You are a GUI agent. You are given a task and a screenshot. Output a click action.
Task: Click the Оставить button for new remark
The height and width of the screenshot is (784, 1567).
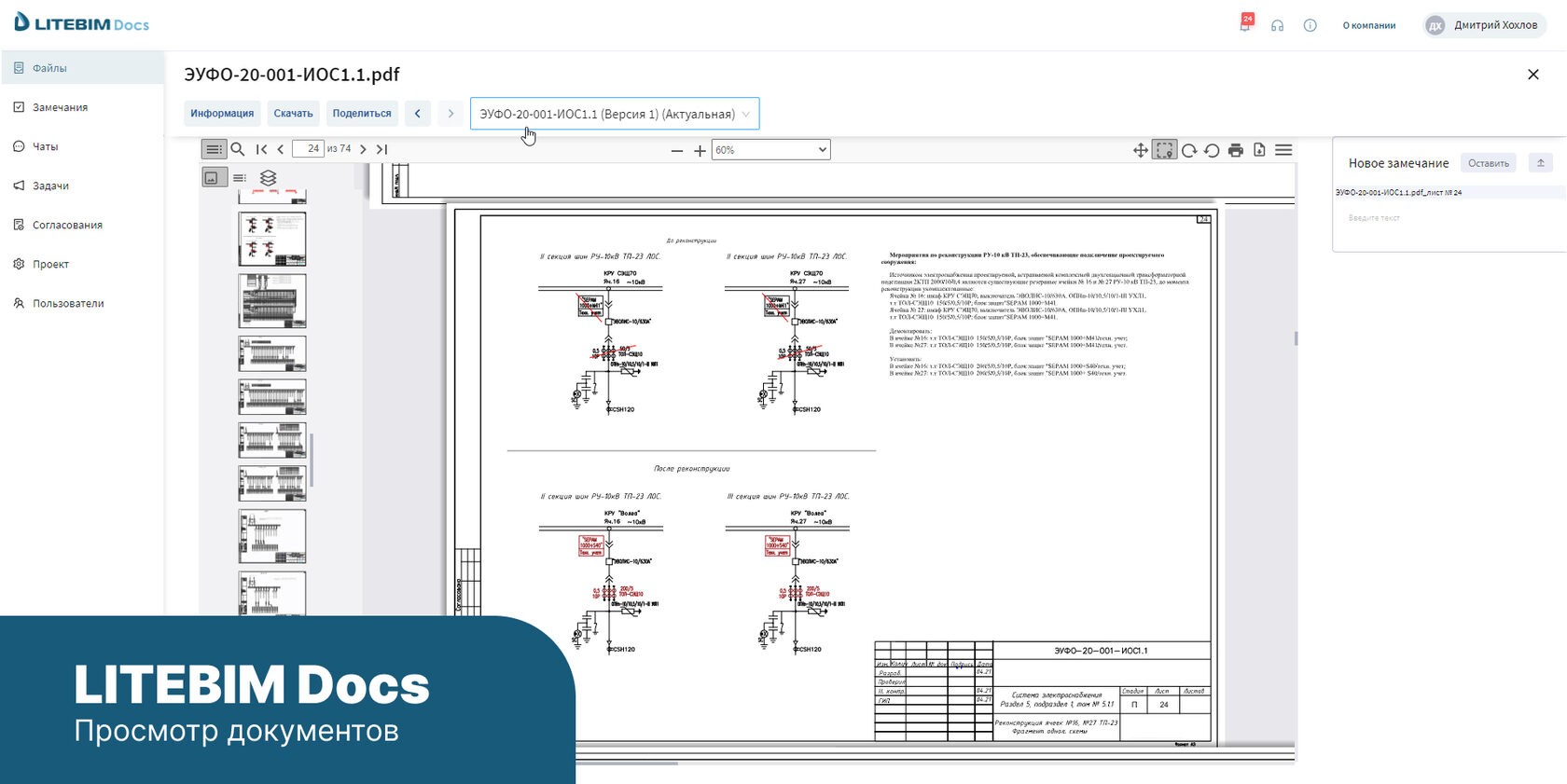tap(1488, 163)
